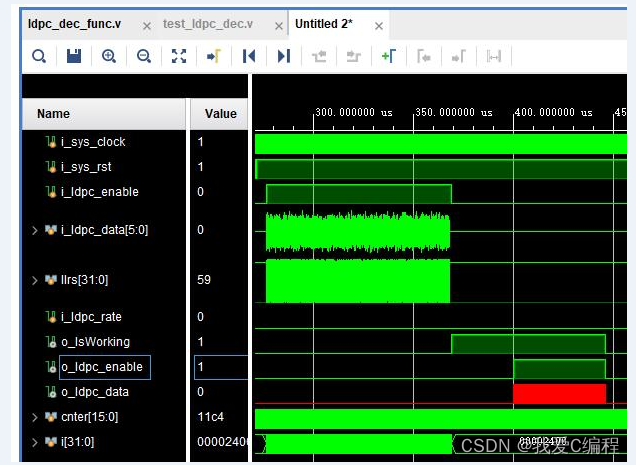
Task: Click the Value column header
Action: (220, 114)
